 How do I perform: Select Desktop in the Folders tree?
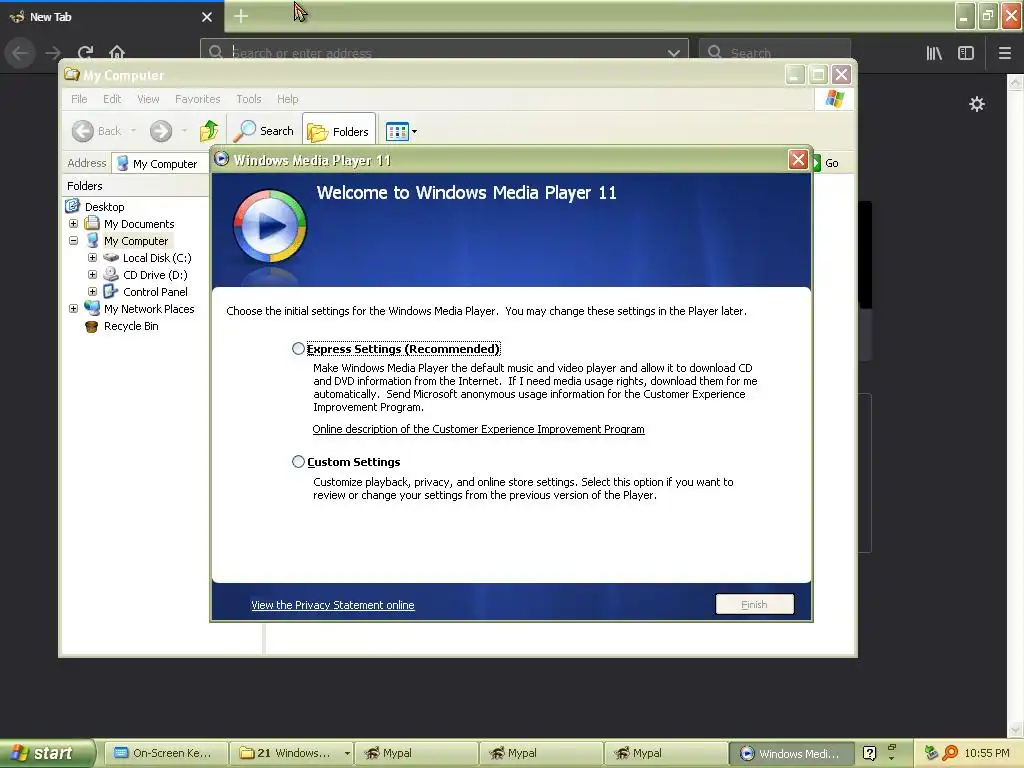(104, 206)
